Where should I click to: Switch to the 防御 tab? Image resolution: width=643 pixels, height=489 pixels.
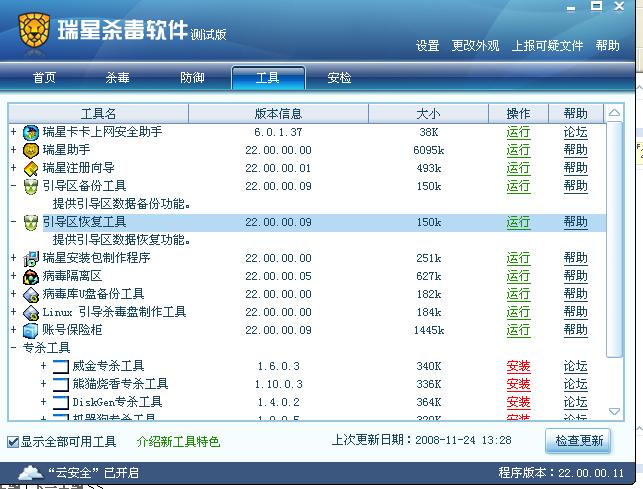(x=192, y=78)
